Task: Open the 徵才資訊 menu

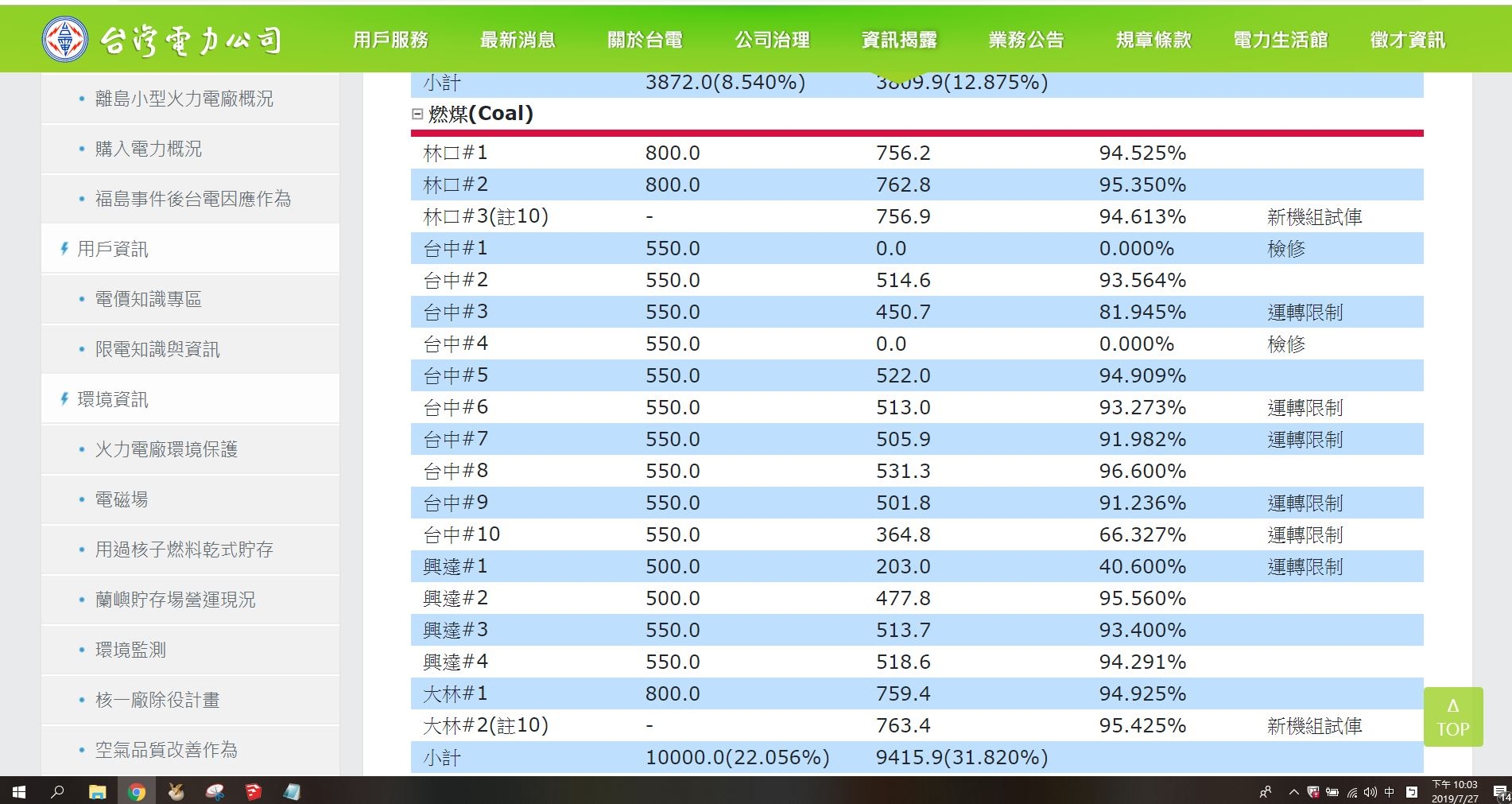Action: click(x=1408, y=39)
